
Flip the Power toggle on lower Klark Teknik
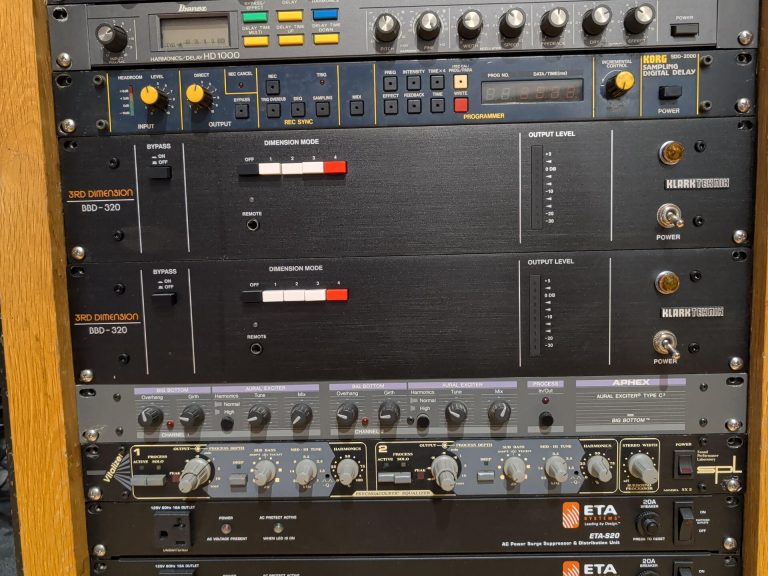(x=667, y=343)
